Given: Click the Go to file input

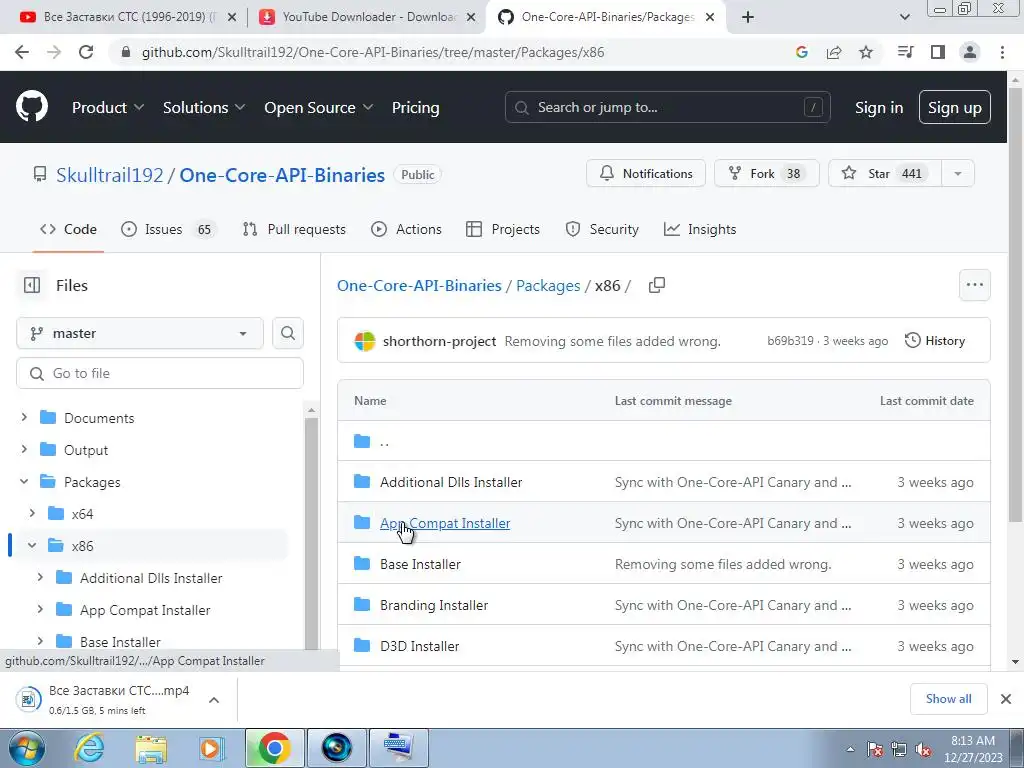Looking at the screenshot, I should point(160,373).
